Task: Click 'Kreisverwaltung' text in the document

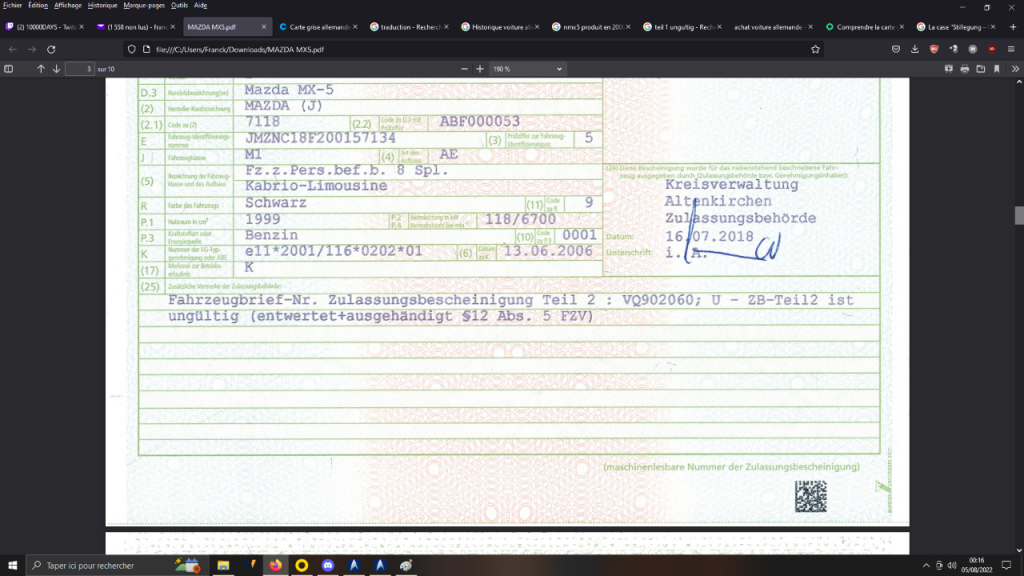Action: point(731,185)
